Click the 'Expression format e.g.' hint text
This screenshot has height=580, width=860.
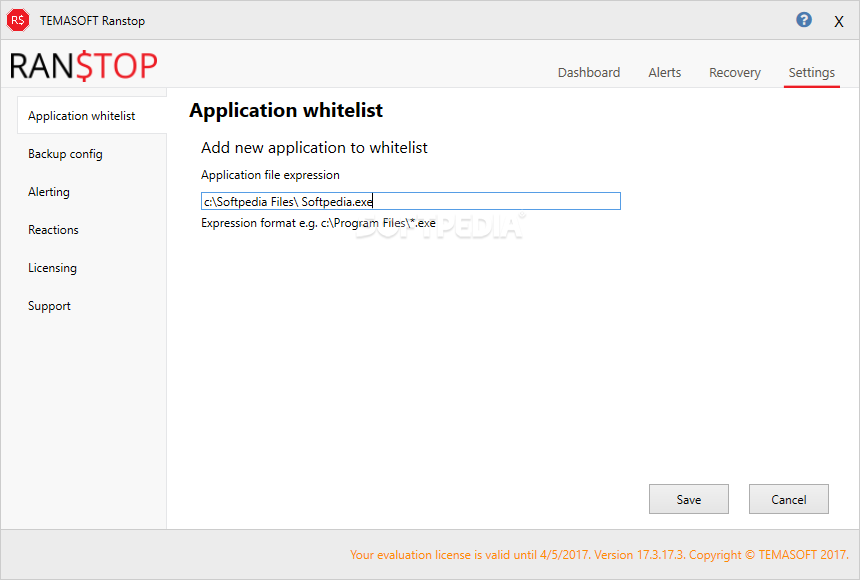click(x=318, y=223)
